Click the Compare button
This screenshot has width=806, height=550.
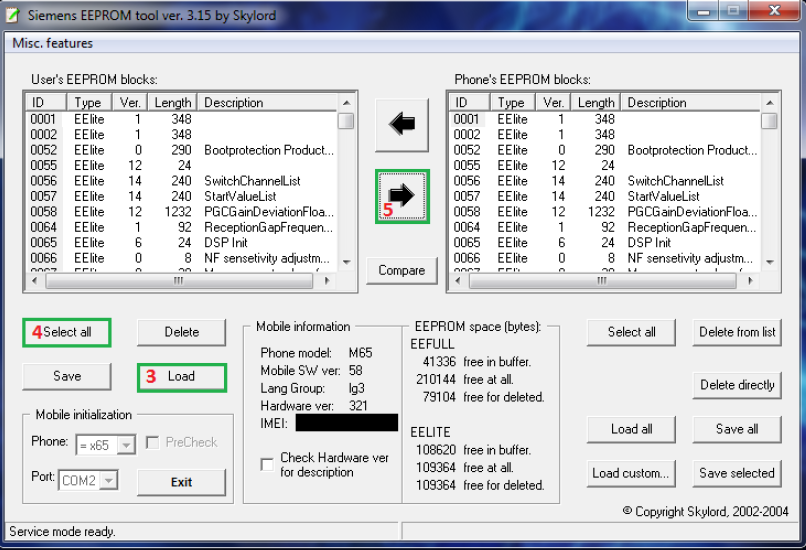tap(401, 270)
